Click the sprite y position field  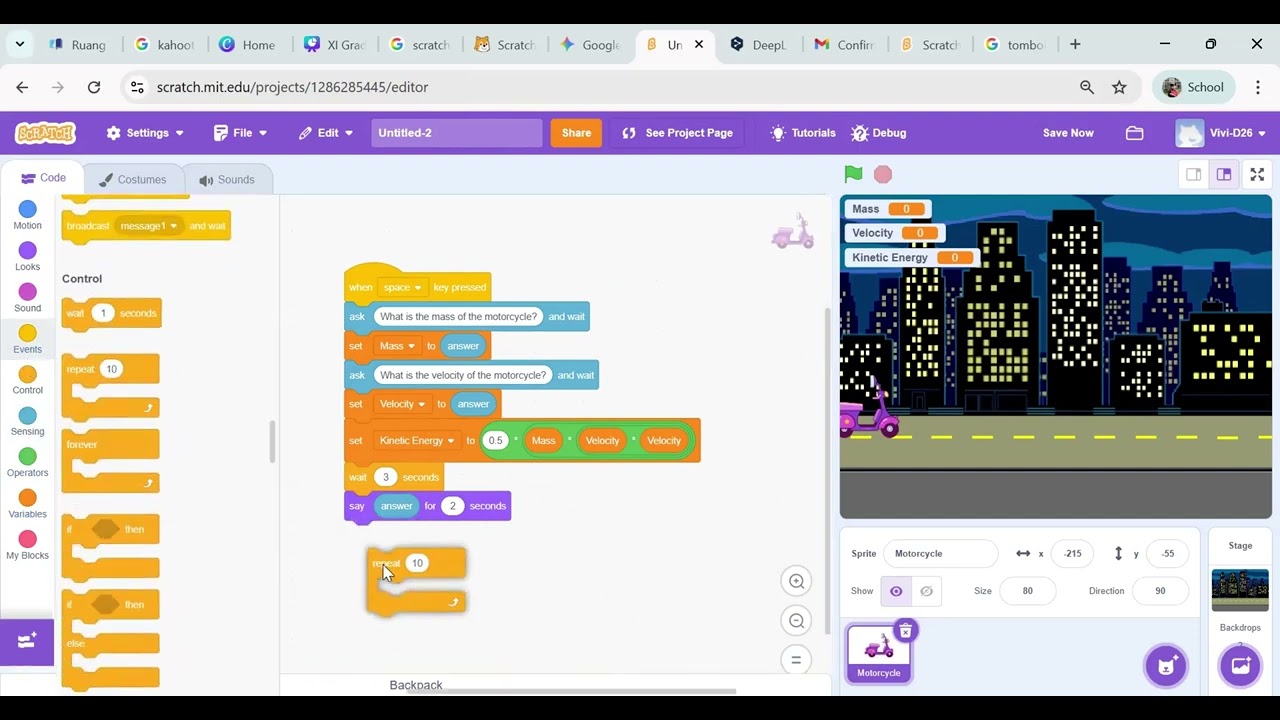pyautogui.click(x=1168, y=554)
